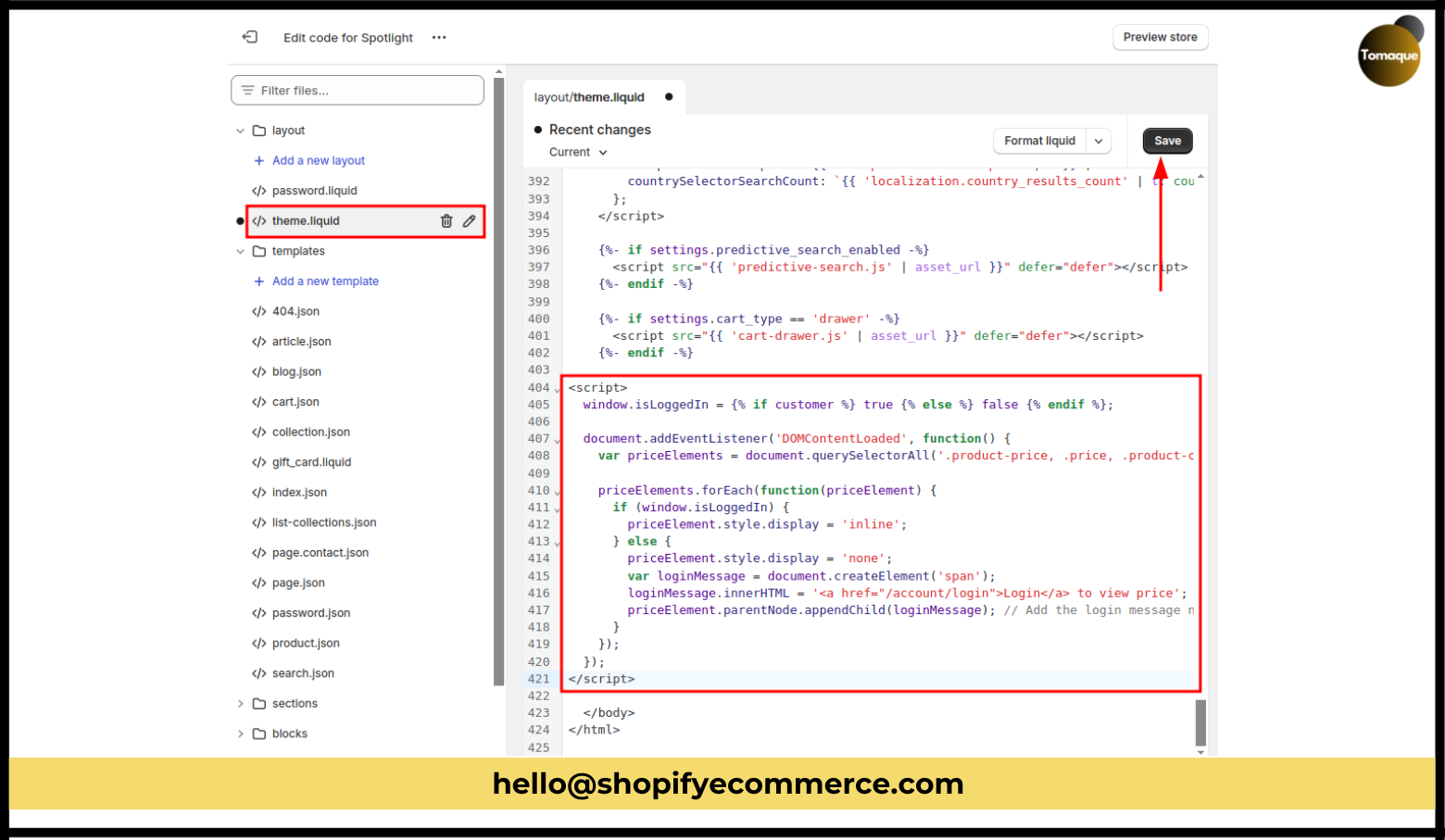1445x840 pixels.
Task: Collapse the layout folder chevron
Action: (241, 131)
